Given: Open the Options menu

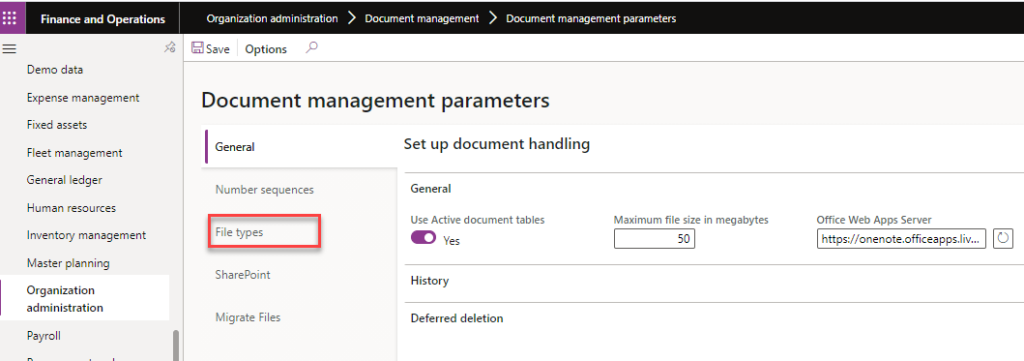Looking at the screenshot, I should click(266, 49).
